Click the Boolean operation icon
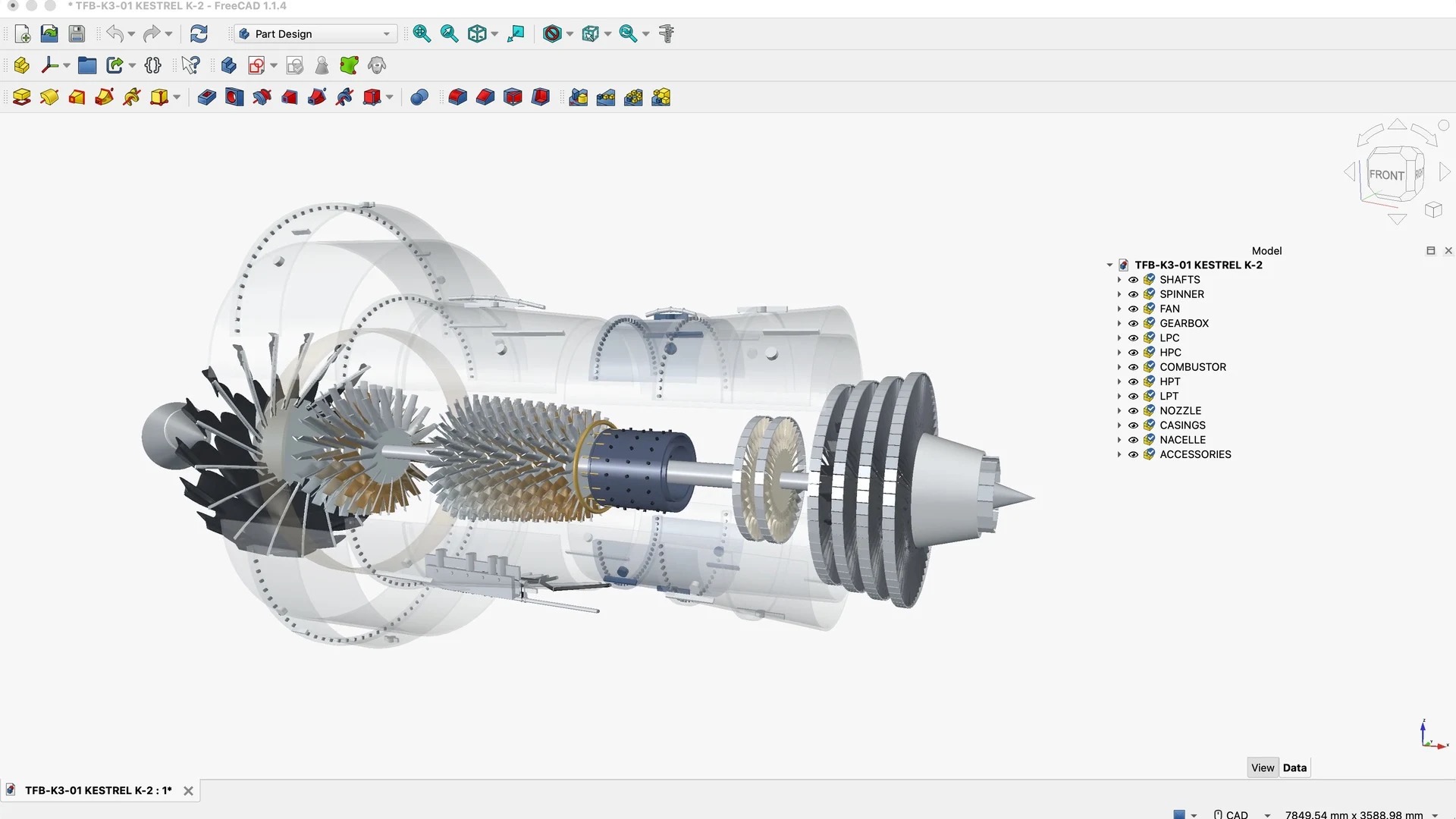The width and height of the screenshot is (1456, 819). [419, 98]
